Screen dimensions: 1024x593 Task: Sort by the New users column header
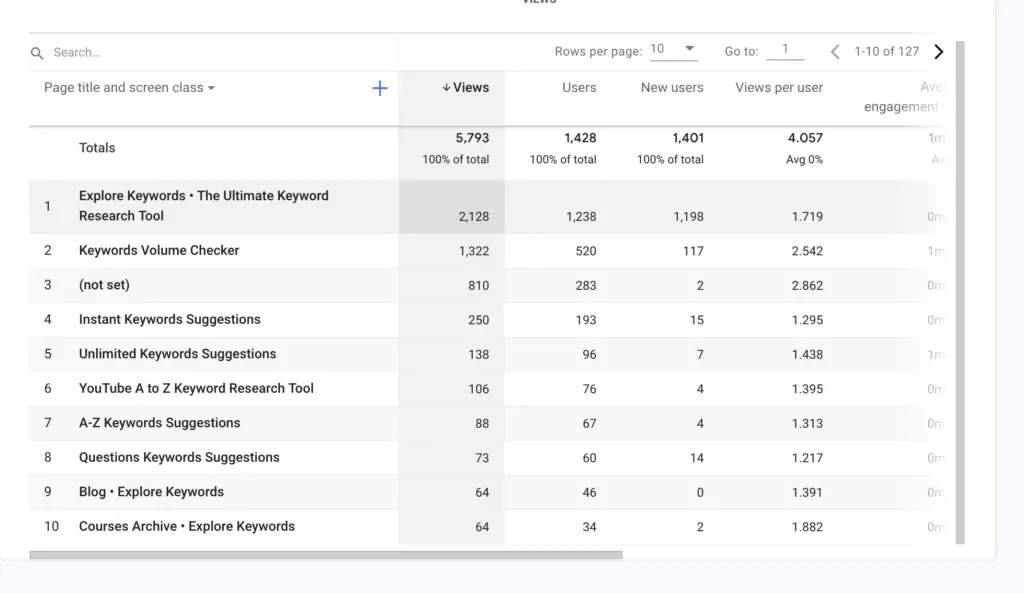[672, 88]
